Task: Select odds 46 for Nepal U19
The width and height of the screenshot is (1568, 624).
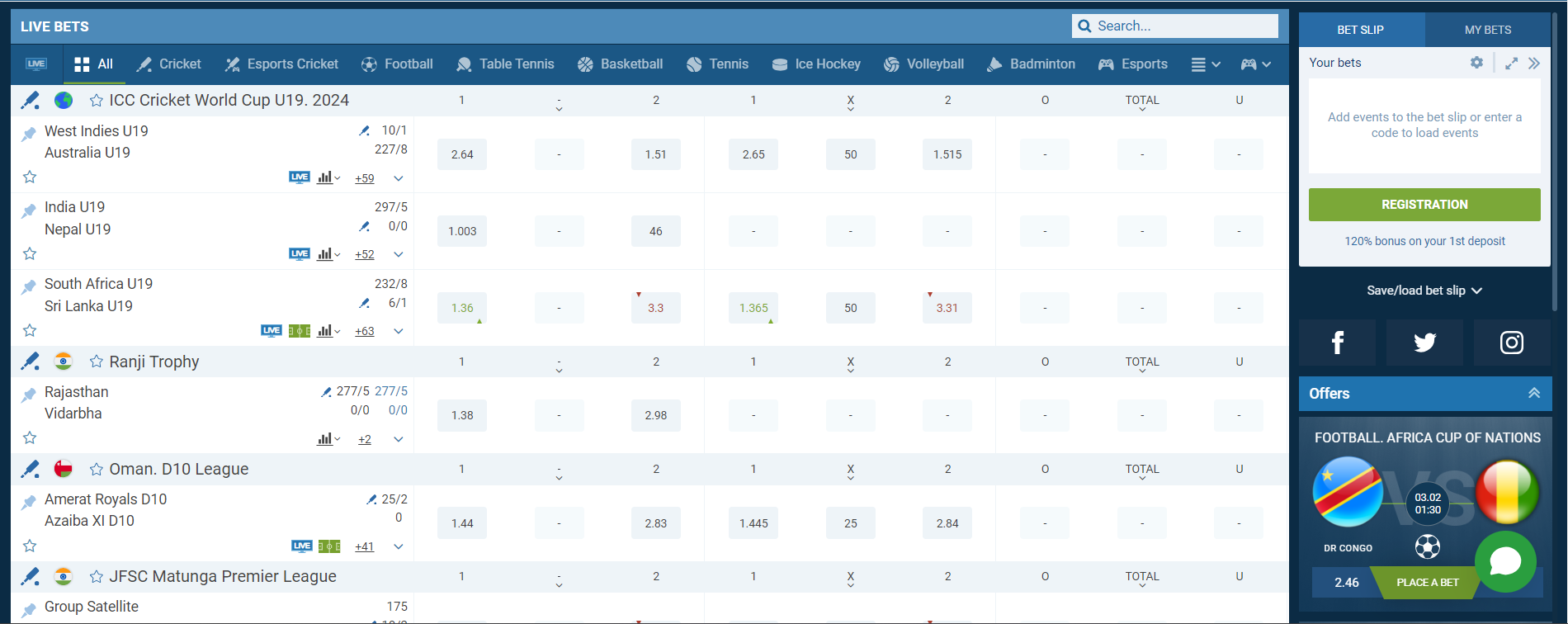Action: (656, 231)
